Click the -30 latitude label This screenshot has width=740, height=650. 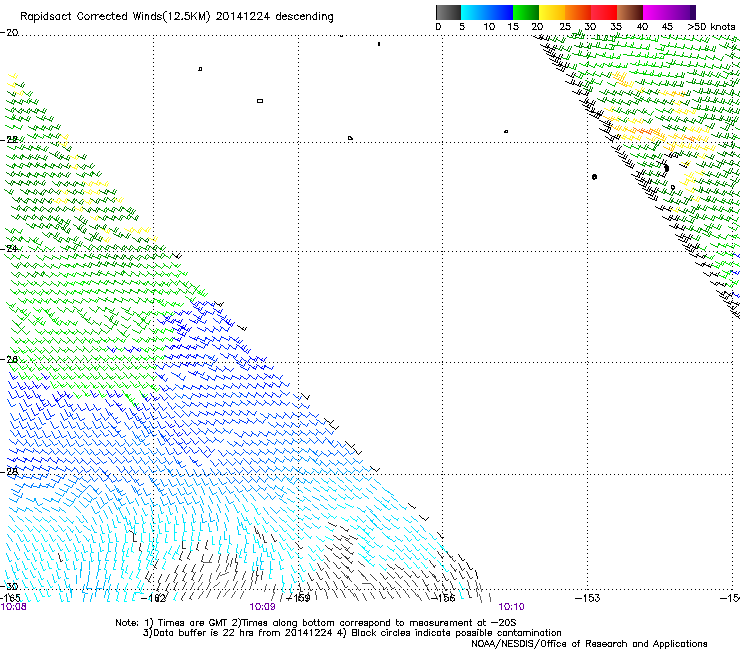coord(10,586)
